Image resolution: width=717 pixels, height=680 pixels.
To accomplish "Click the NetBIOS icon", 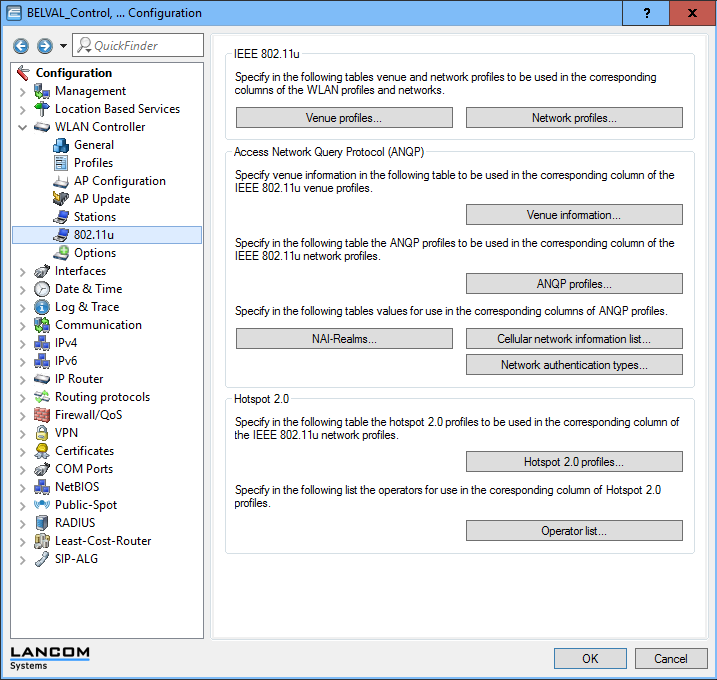I will [42, 487].
